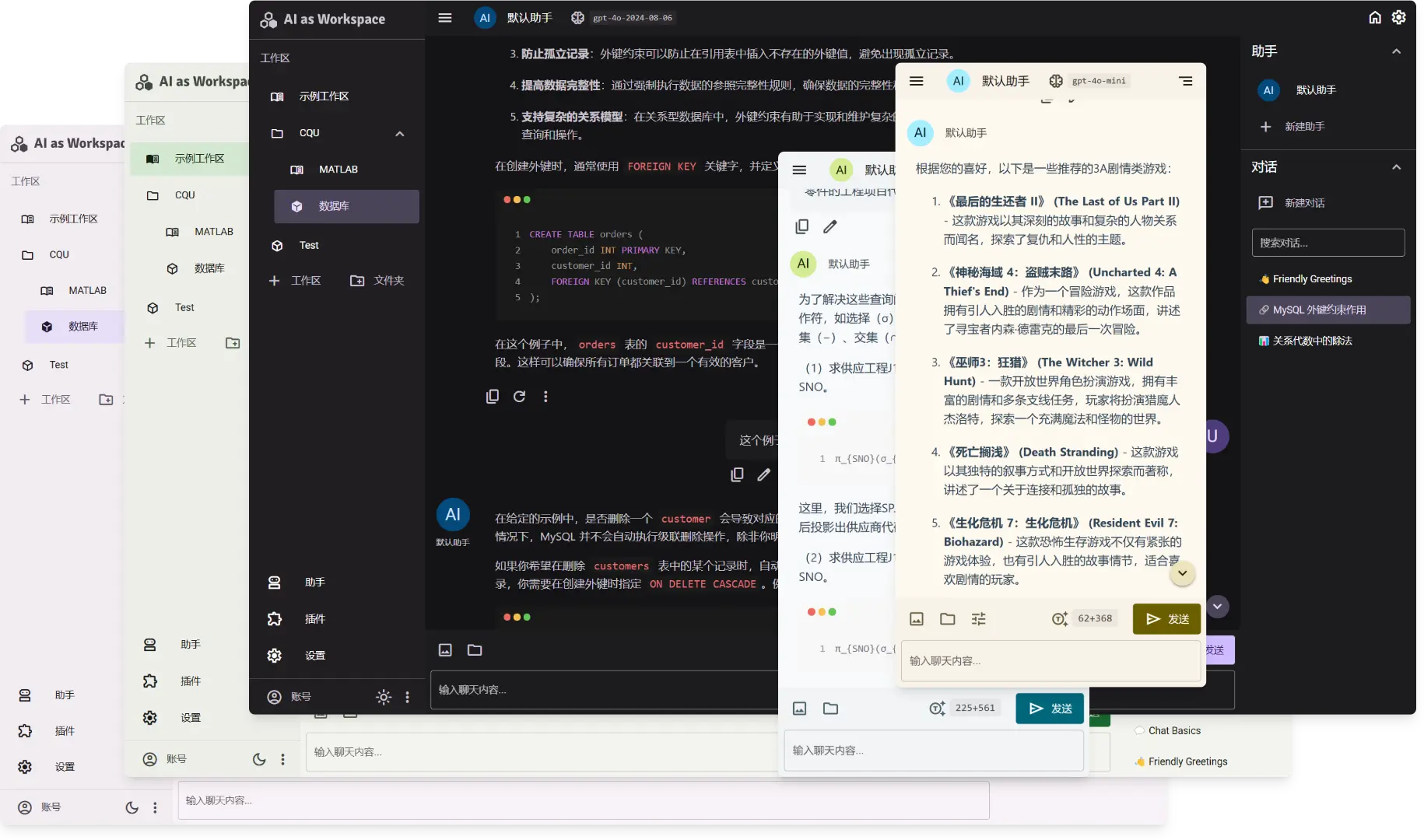The image size is (1424, 840).
Task: Collapse the 助手 panel with its chevron
Action: 1396,51
